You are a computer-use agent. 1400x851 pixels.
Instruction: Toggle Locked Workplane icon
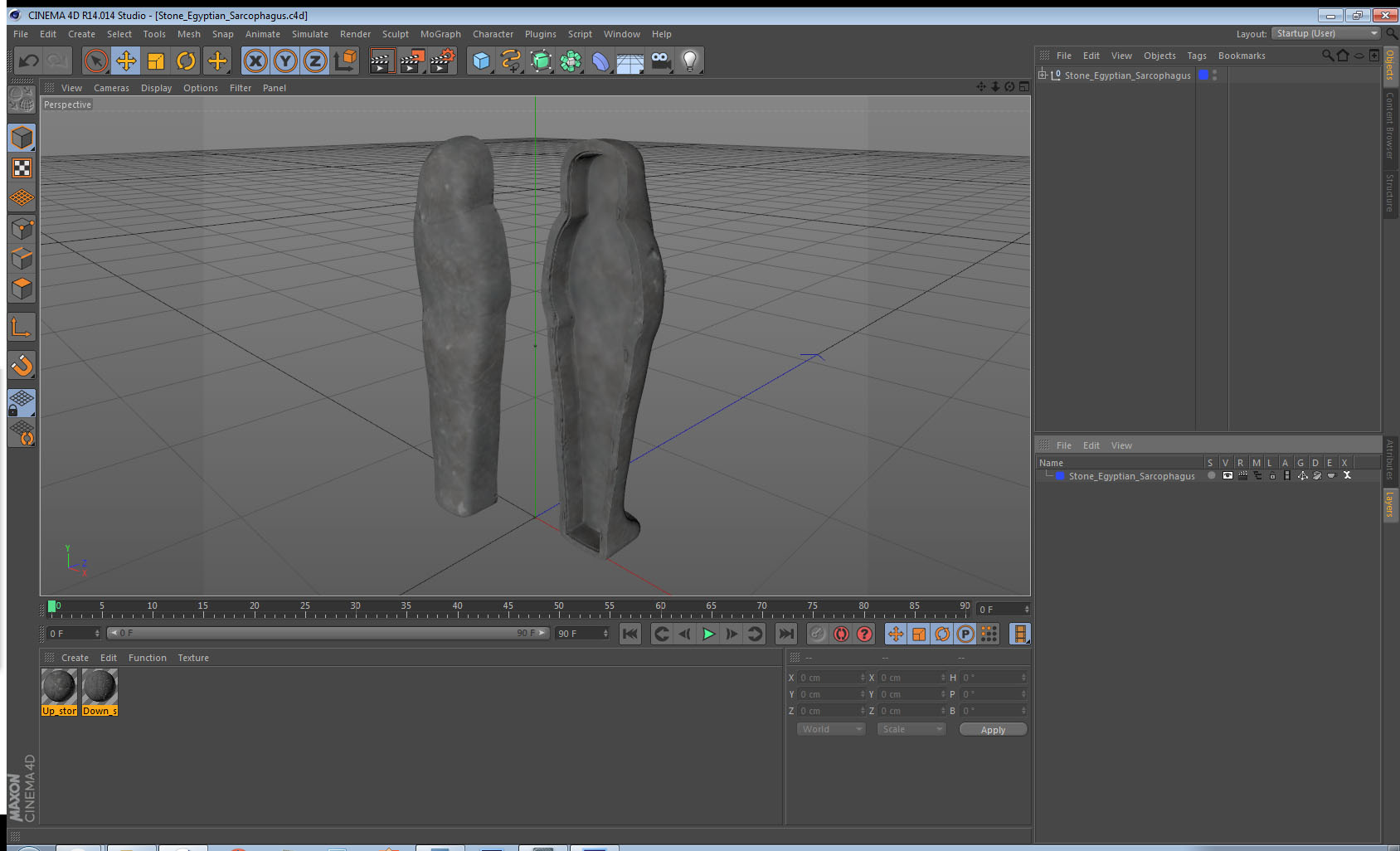pyautogui.click(x=22, y=403)
